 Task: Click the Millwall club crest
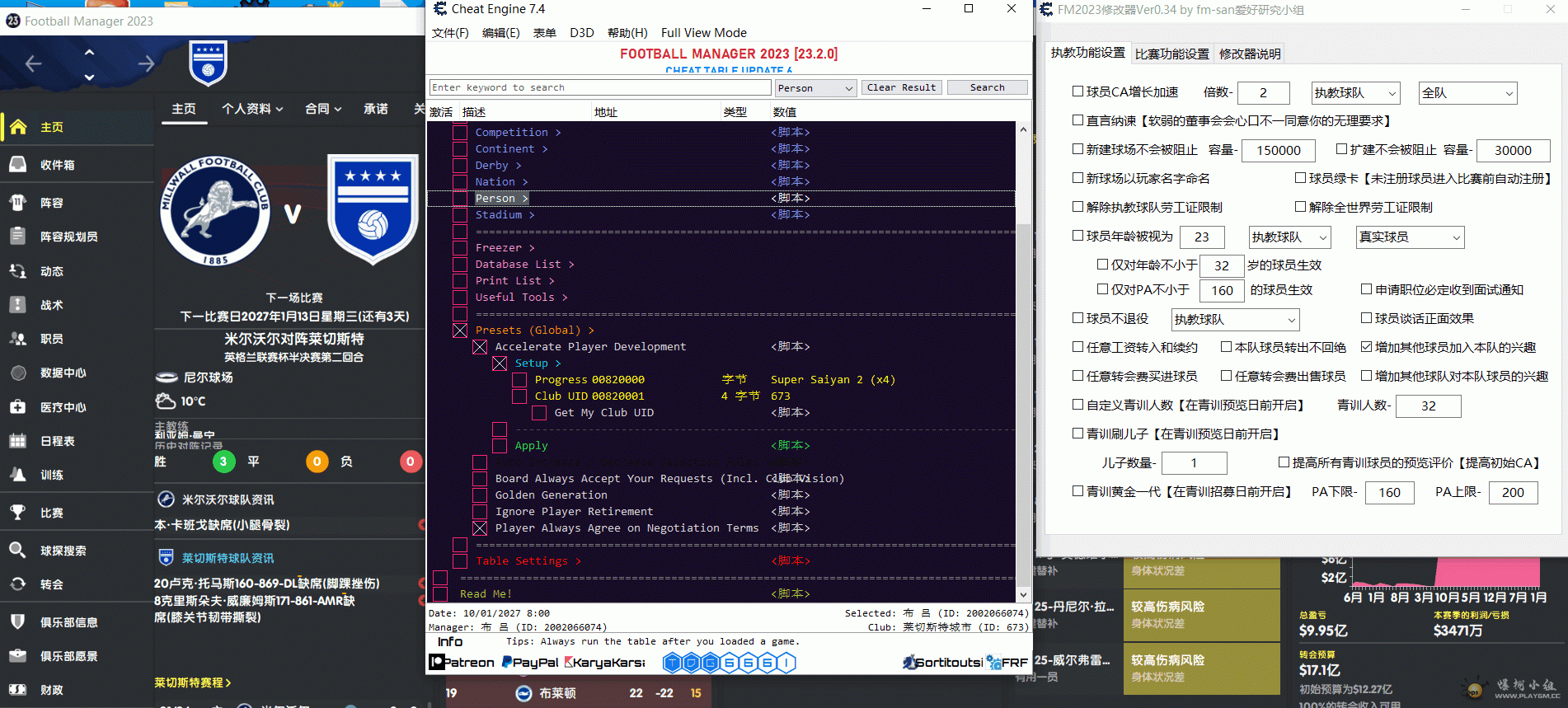pyautogui.click(x=215, y=210)
